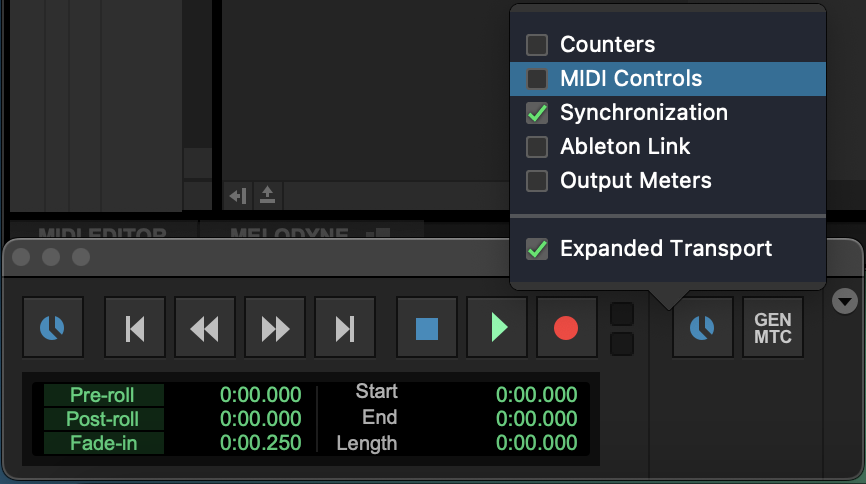The image size is (866, 484).
Task: Start playback with the green Play button
Action: [497, 328]
